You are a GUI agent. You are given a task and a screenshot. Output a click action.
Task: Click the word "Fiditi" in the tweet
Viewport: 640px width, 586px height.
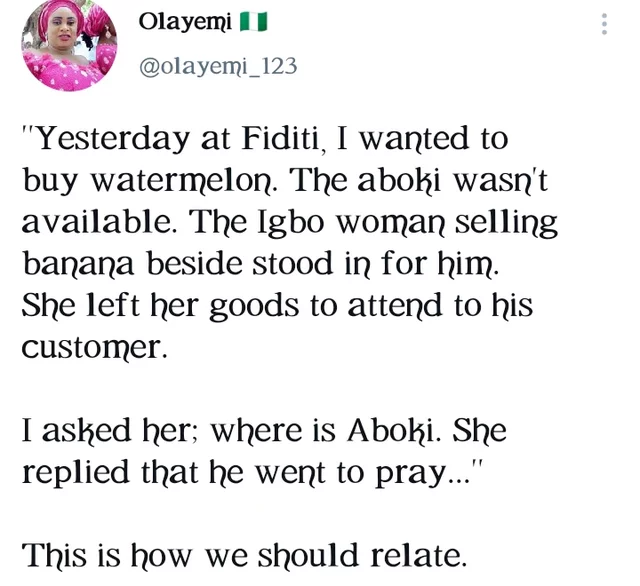click(x=282, y=138)
